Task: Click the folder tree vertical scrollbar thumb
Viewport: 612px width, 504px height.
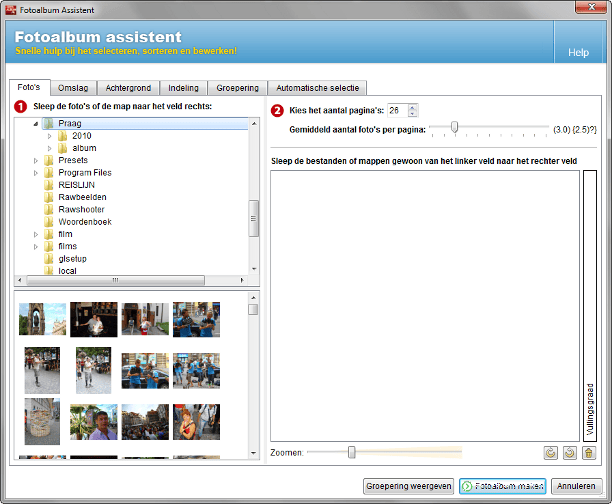Action: [x=254, y=218]
